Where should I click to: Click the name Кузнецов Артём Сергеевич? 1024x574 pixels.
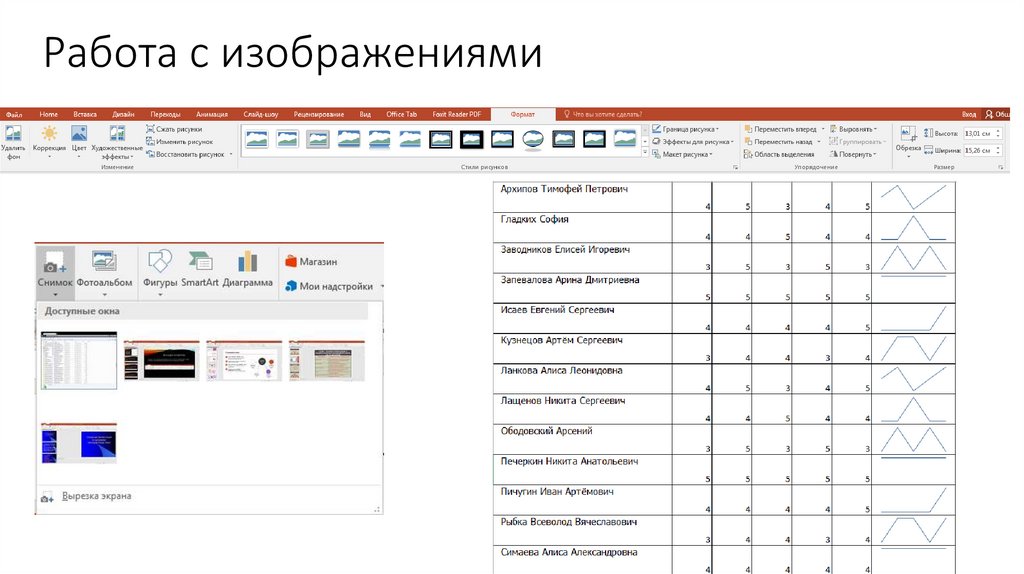(x=562, y=340)
